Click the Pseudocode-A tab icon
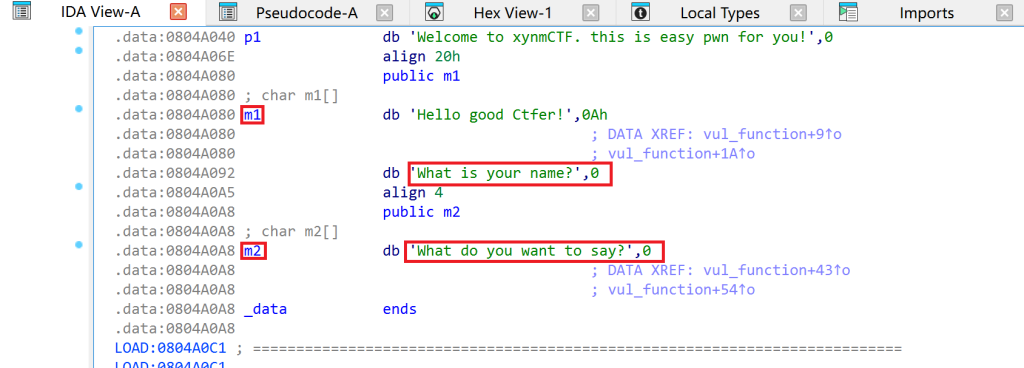Image resolution: width=1024 pixels, height=368 pixels. coord(227,12)
